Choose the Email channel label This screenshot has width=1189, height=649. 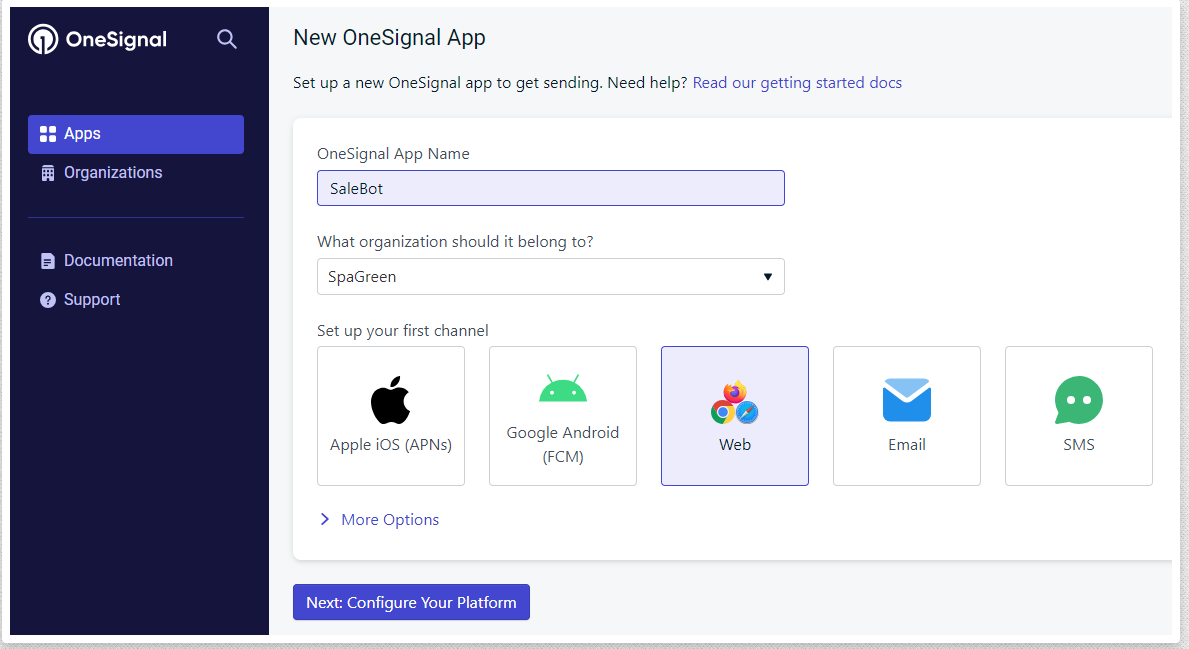click(x=907, y=445)
